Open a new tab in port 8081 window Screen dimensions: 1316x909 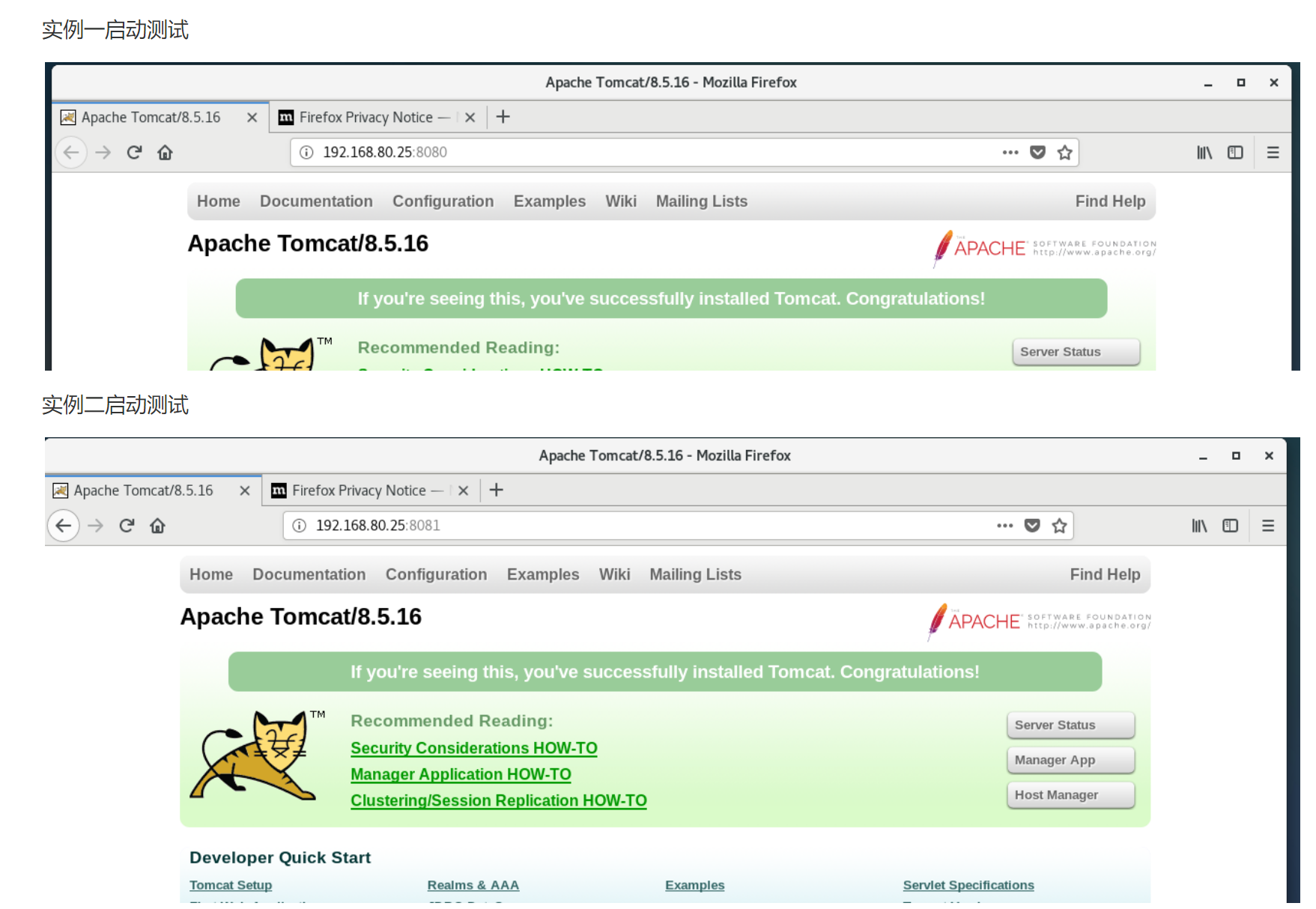click(x=496, y=490)
